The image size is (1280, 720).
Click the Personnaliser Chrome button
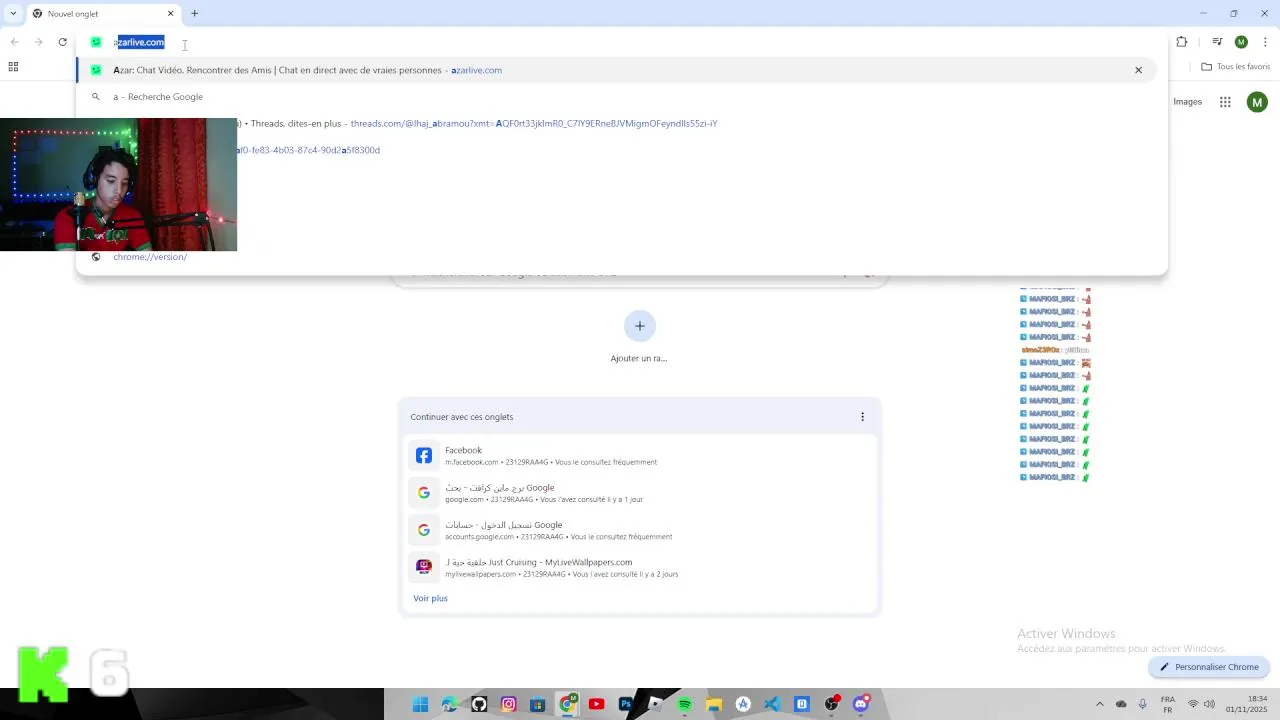click(x=1209, y=667)
